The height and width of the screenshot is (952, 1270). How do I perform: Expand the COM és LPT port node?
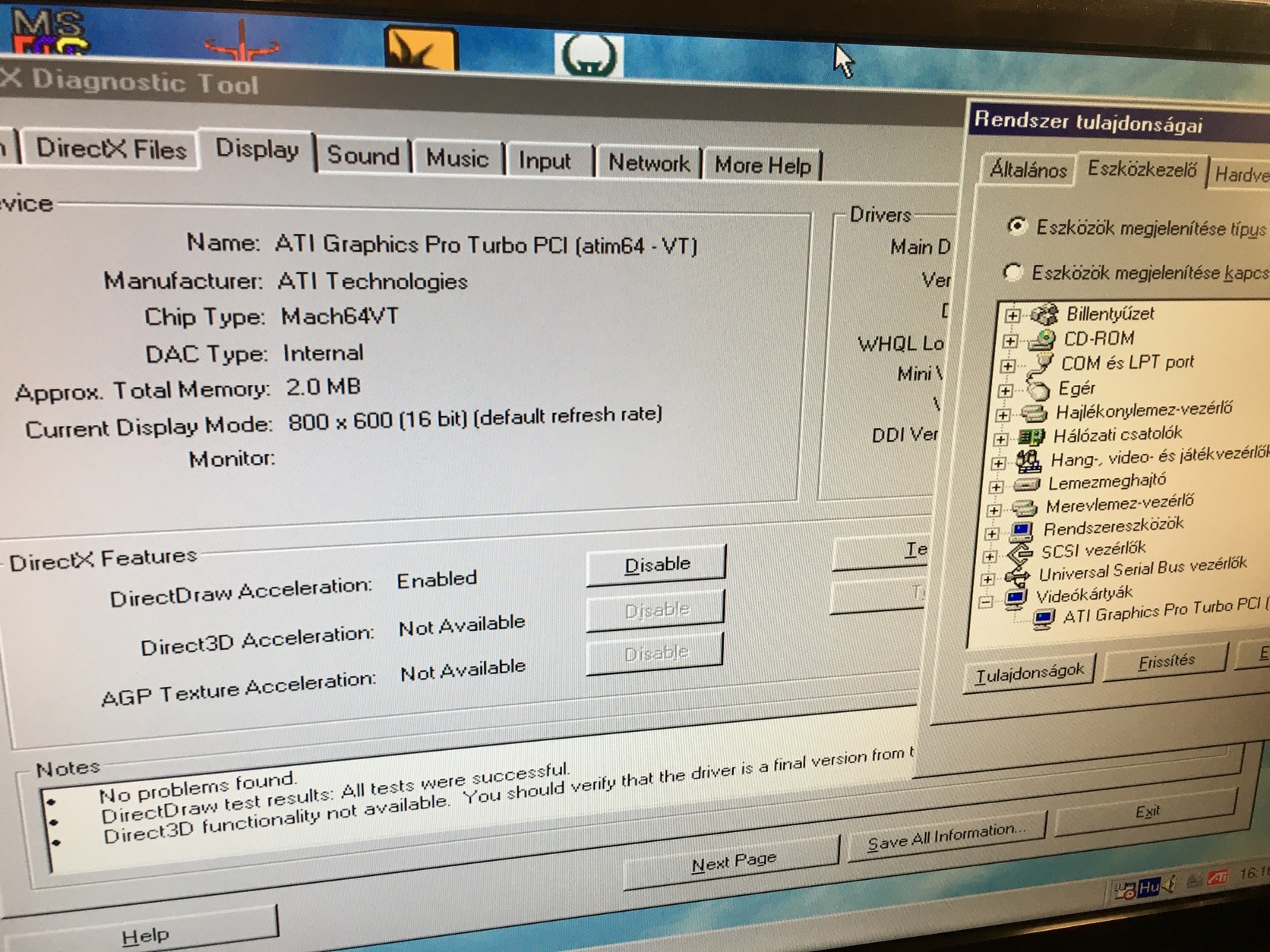point(1007,366)
